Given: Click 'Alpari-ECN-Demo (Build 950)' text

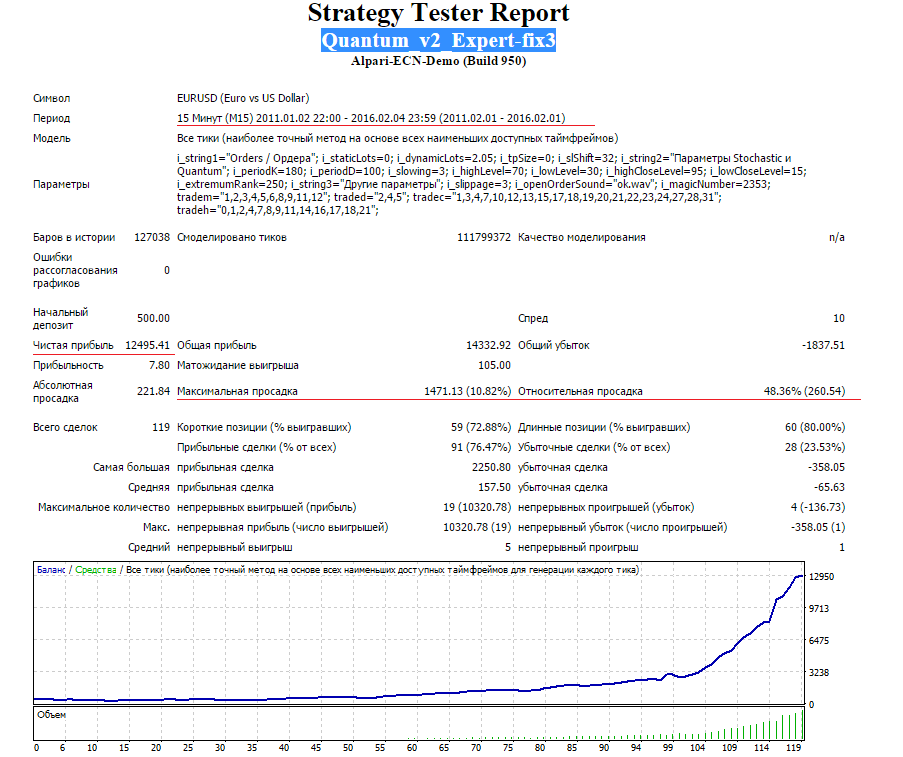Looking at the screenshot, I should click(438, 61).
